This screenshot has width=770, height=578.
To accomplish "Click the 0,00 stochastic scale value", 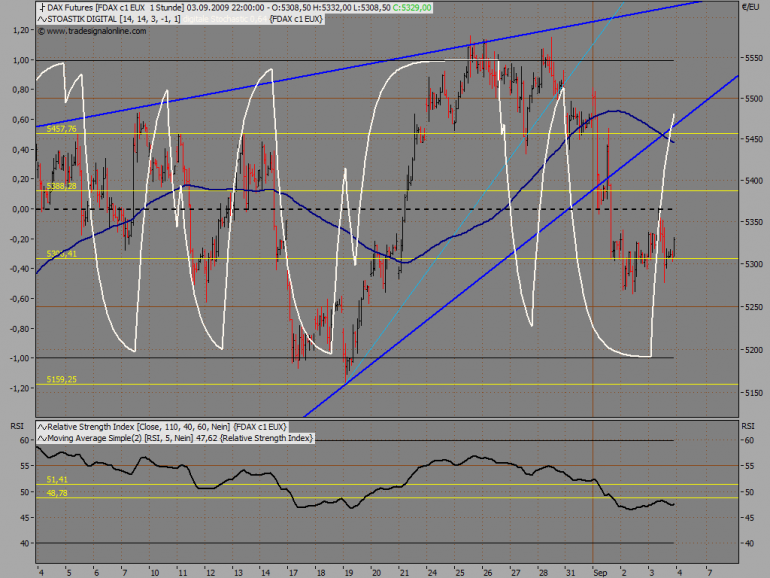I will tap(21, 209).
